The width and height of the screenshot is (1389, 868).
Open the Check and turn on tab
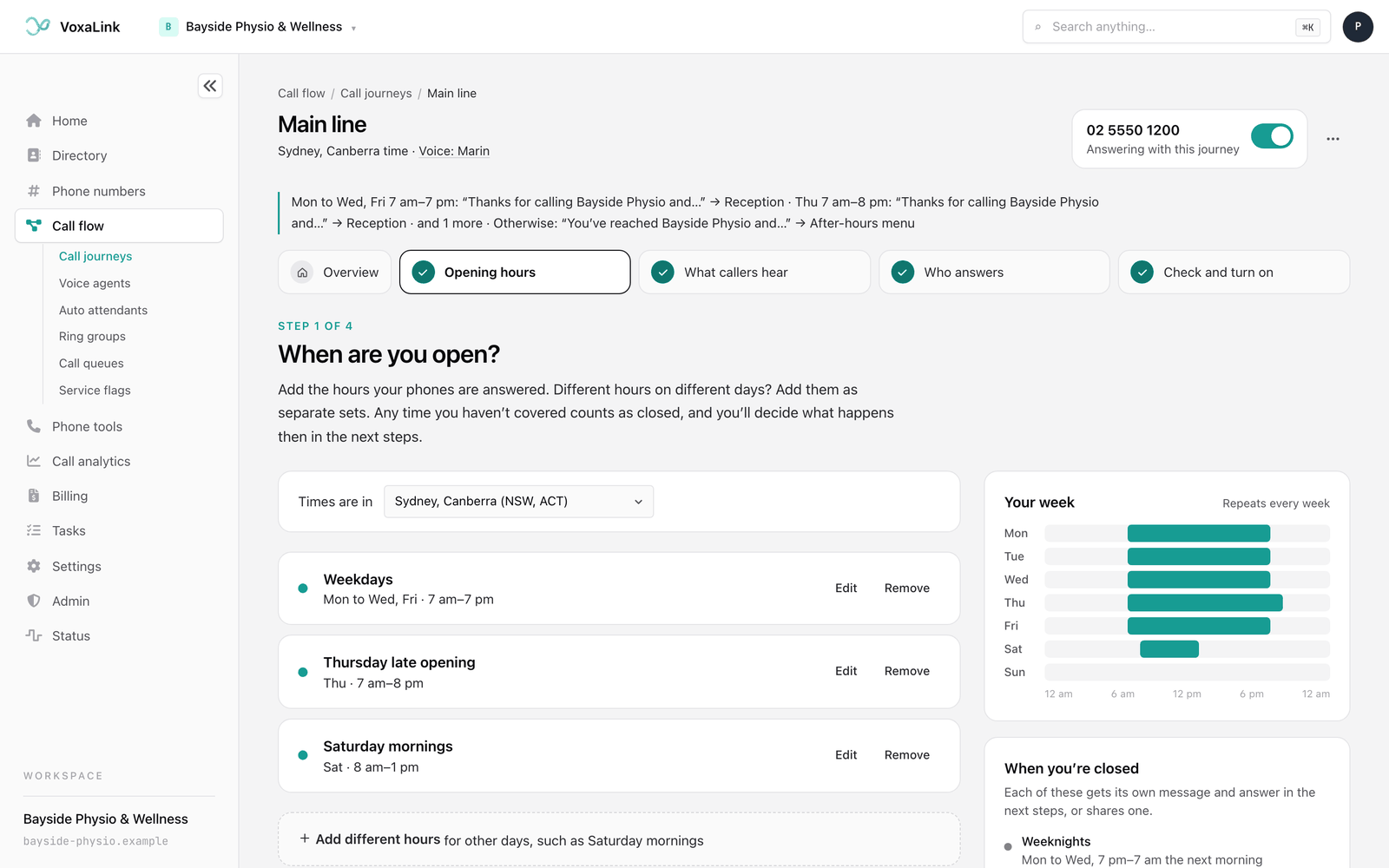[x=1234, y=273]
